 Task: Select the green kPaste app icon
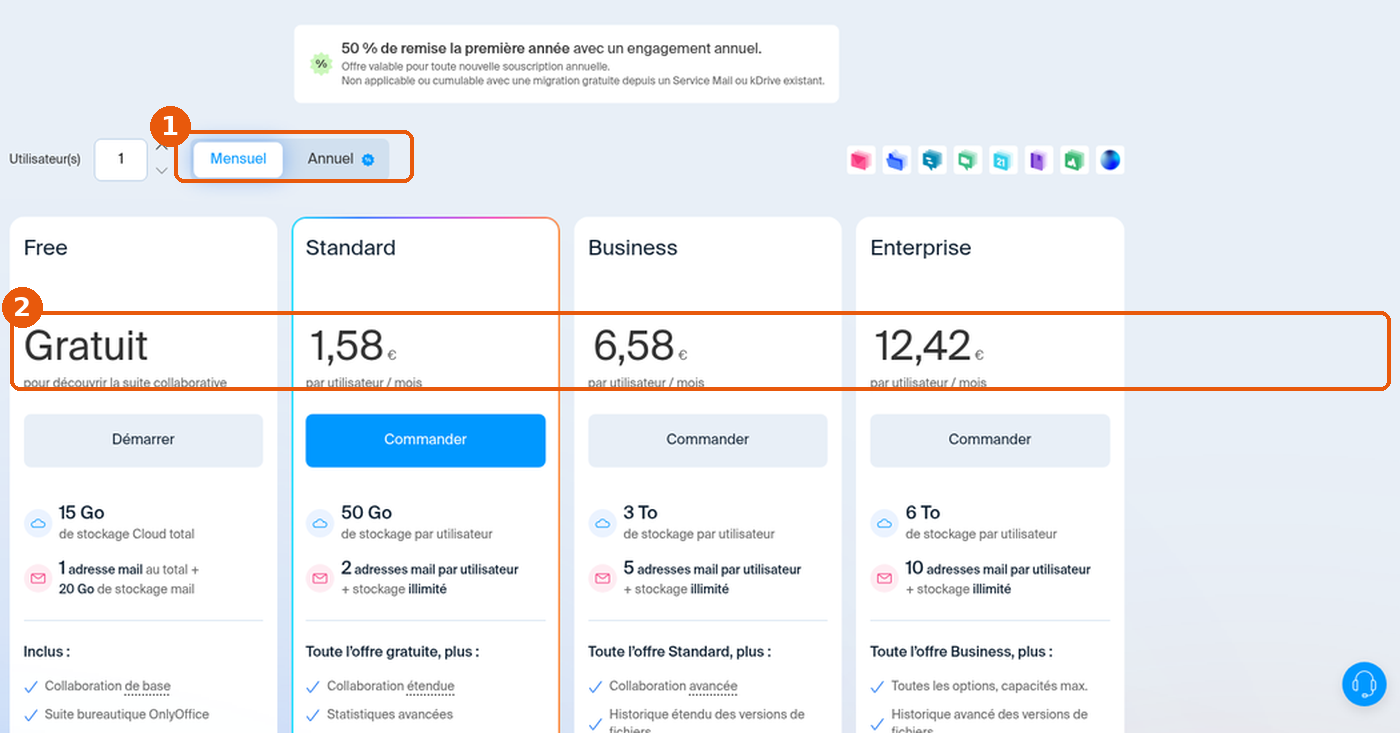pos(1075,160)
